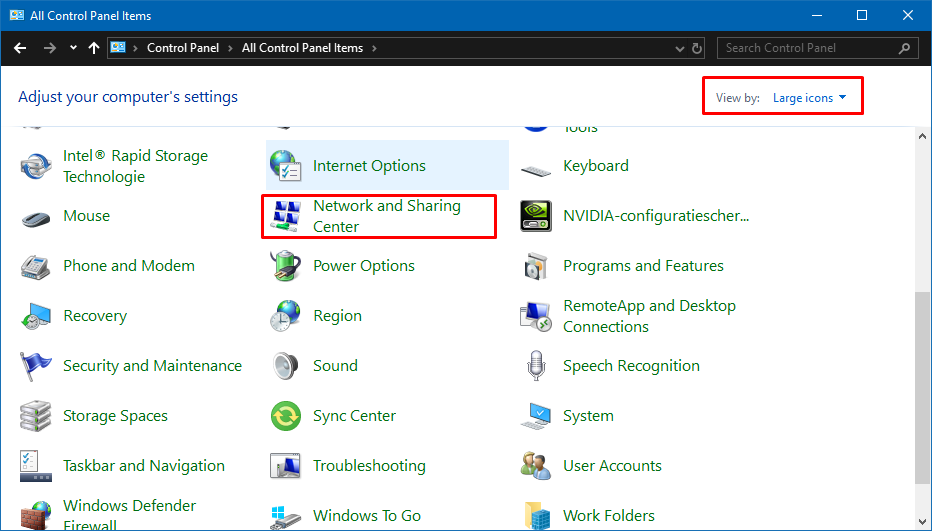Click the scrollbar up arrow
This screenshot has width=932, height=531.
pyautogui.click(x=922, y=136)
